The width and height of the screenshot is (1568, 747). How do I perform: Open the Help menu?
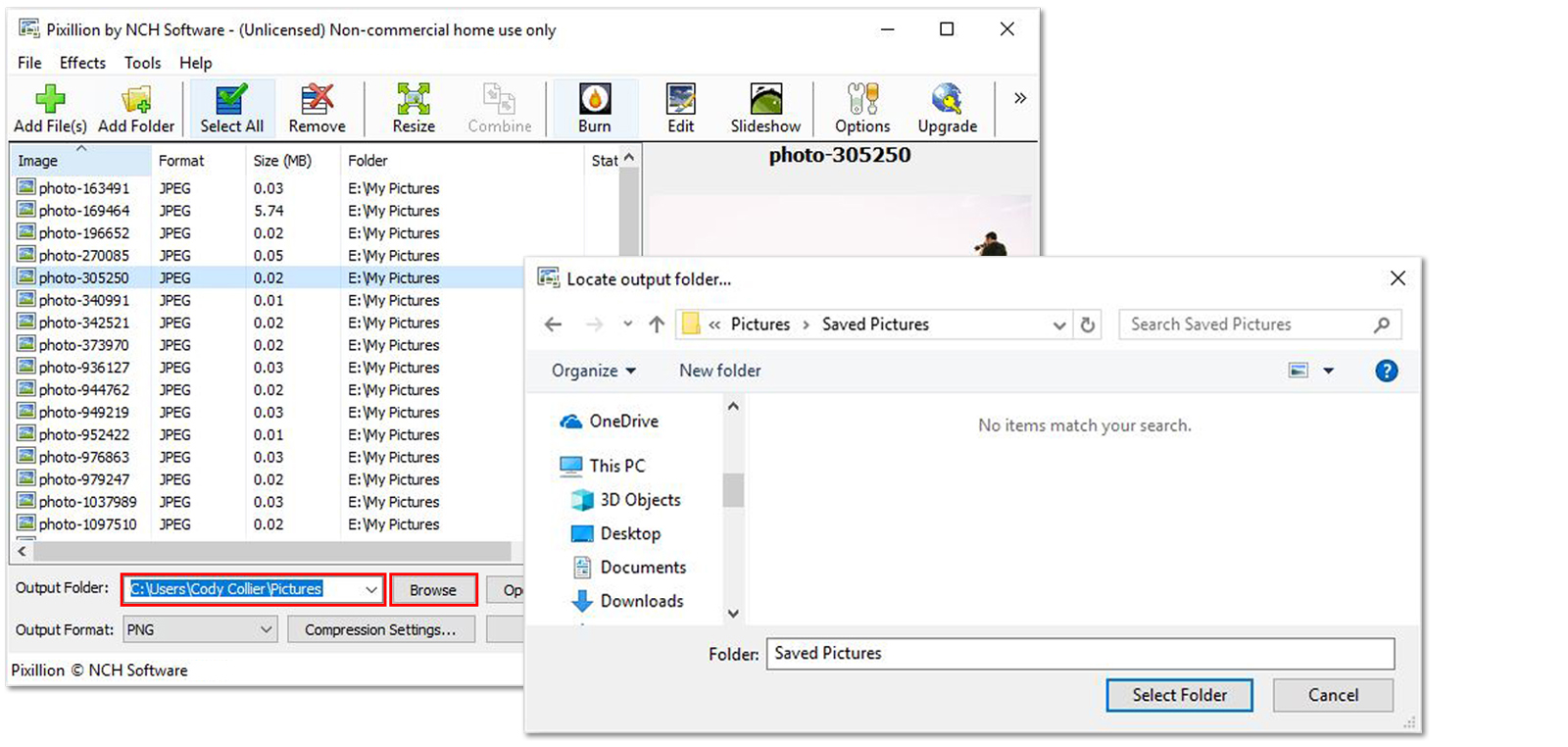[x=195, y=63]
